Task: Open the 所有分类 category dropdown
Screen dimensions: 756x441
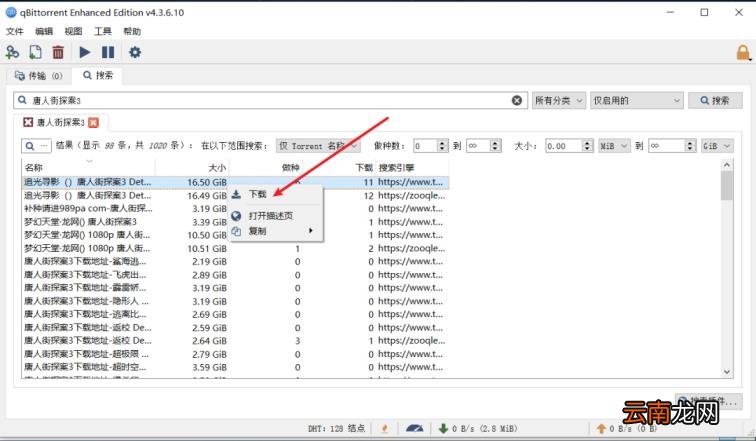Action: (x=559, y=100)
